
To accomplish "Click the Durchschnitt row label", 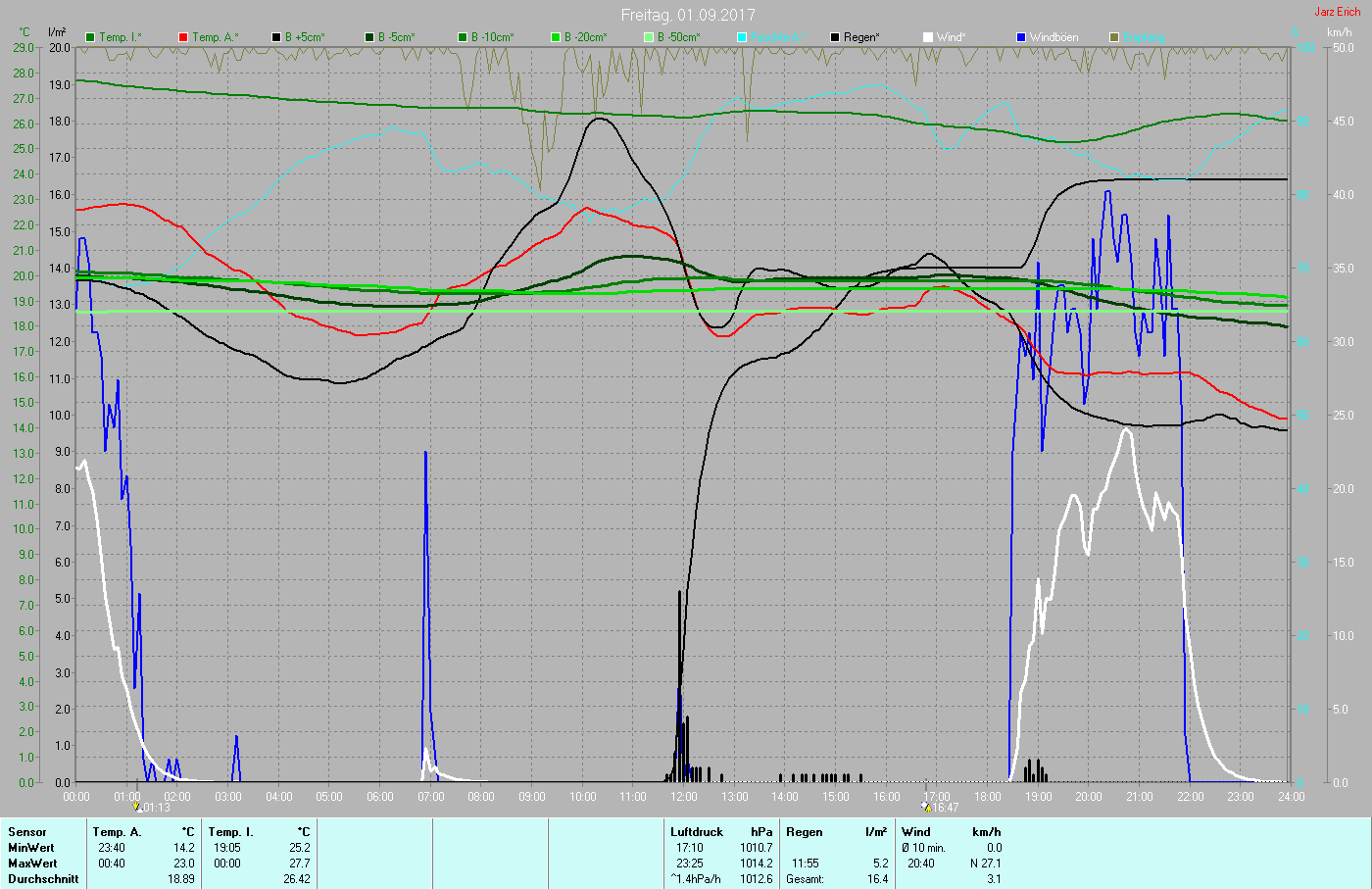I will click(x=43, y=879).
